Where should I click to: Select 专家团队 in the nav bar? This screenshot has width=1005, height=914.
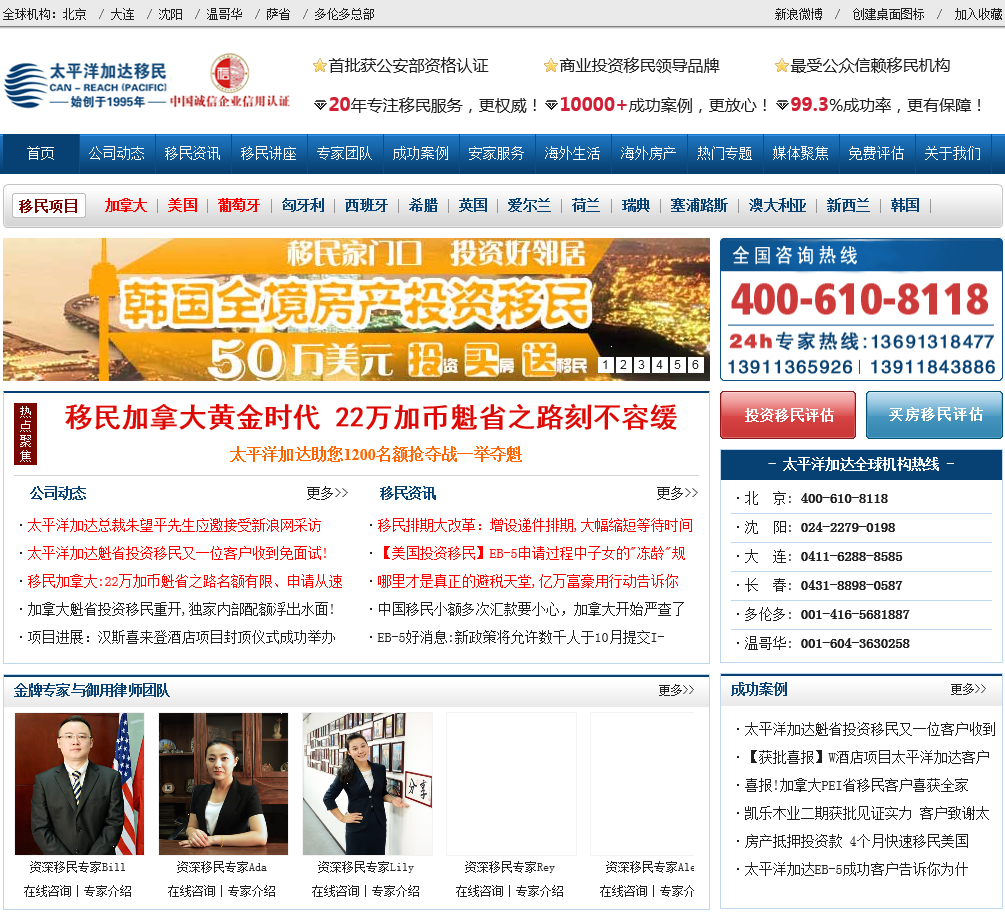pyautogui.click(x=344, y=154)
